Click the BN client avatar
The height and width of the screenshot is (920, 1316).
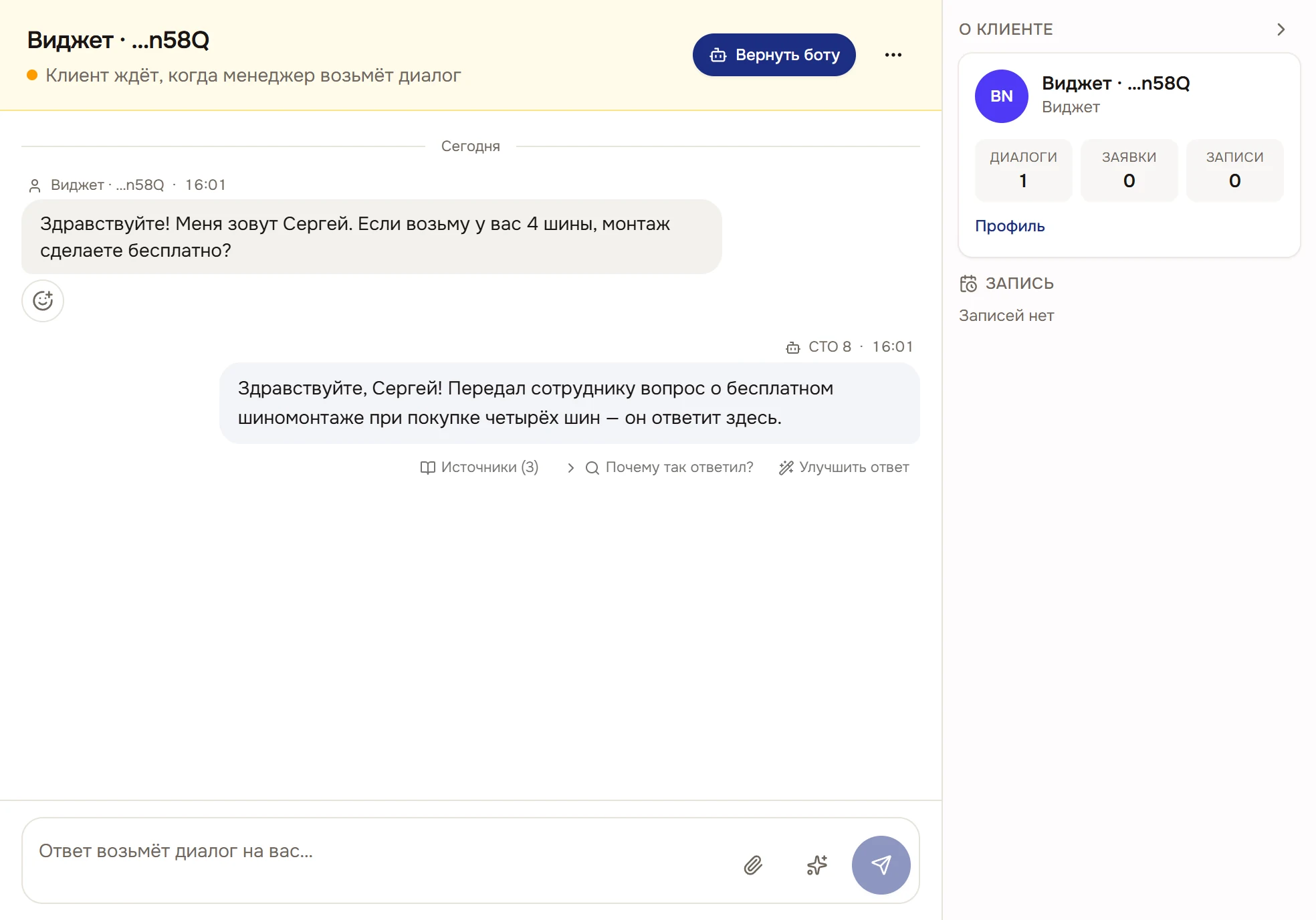[x=1001, y=96]
